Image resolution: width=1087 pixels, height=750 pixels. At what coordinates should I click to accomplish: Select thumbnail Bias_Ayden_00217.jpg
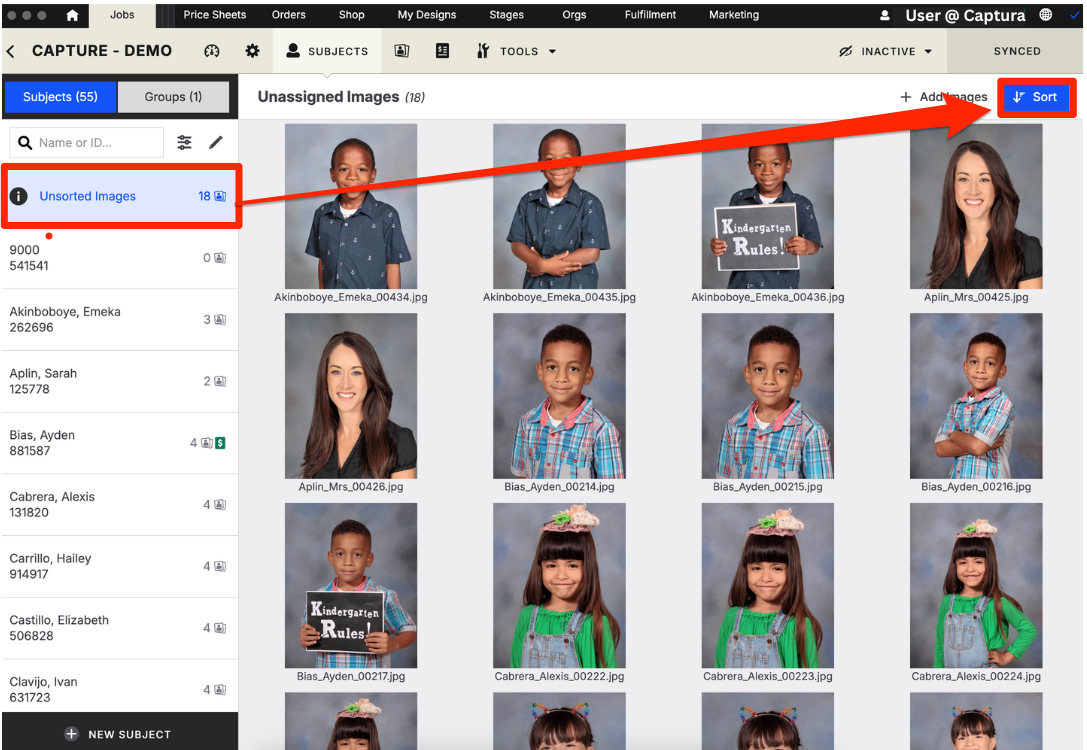tap(351, 586)
